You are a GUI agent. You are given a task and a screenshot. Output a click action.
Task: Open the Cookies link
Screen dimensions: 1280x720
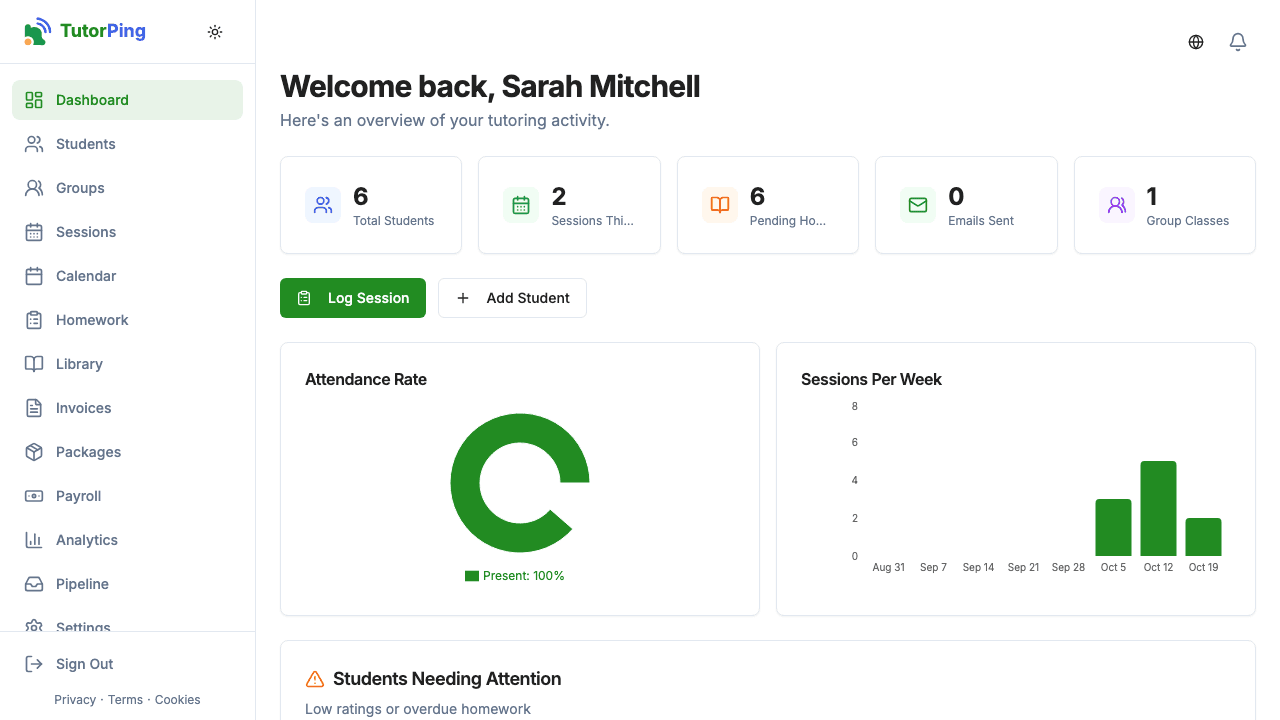[x=178, y=700]
